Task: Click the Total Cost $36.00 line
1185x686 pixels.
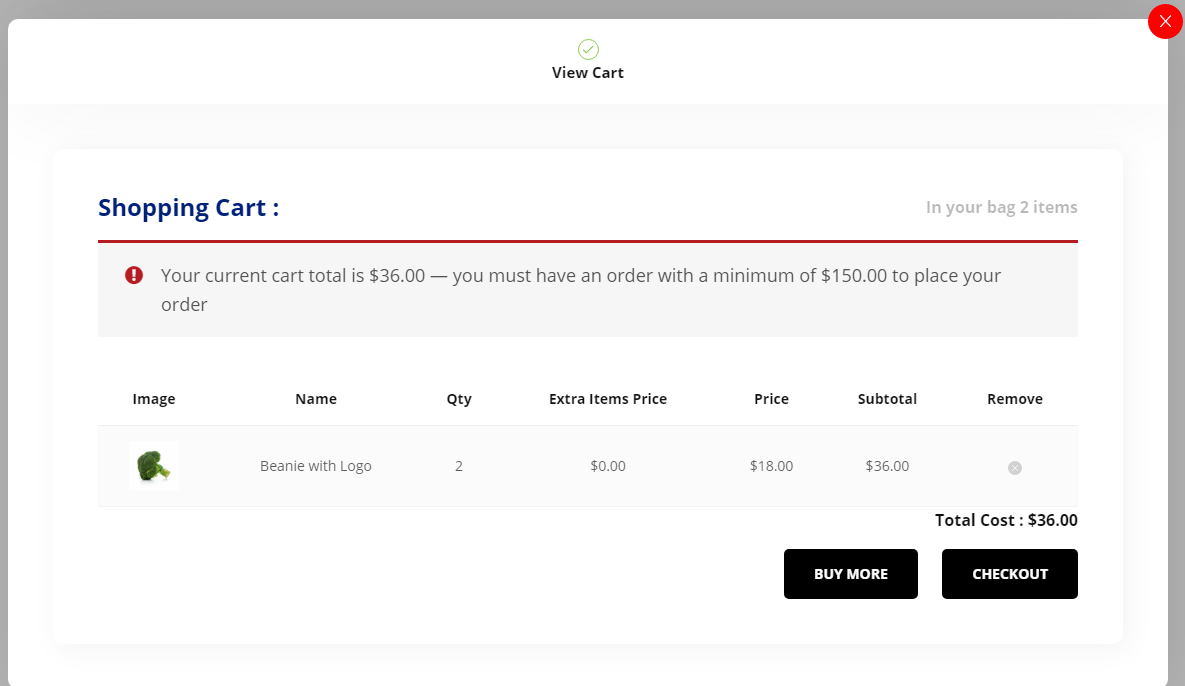Action: point(1006,520)
